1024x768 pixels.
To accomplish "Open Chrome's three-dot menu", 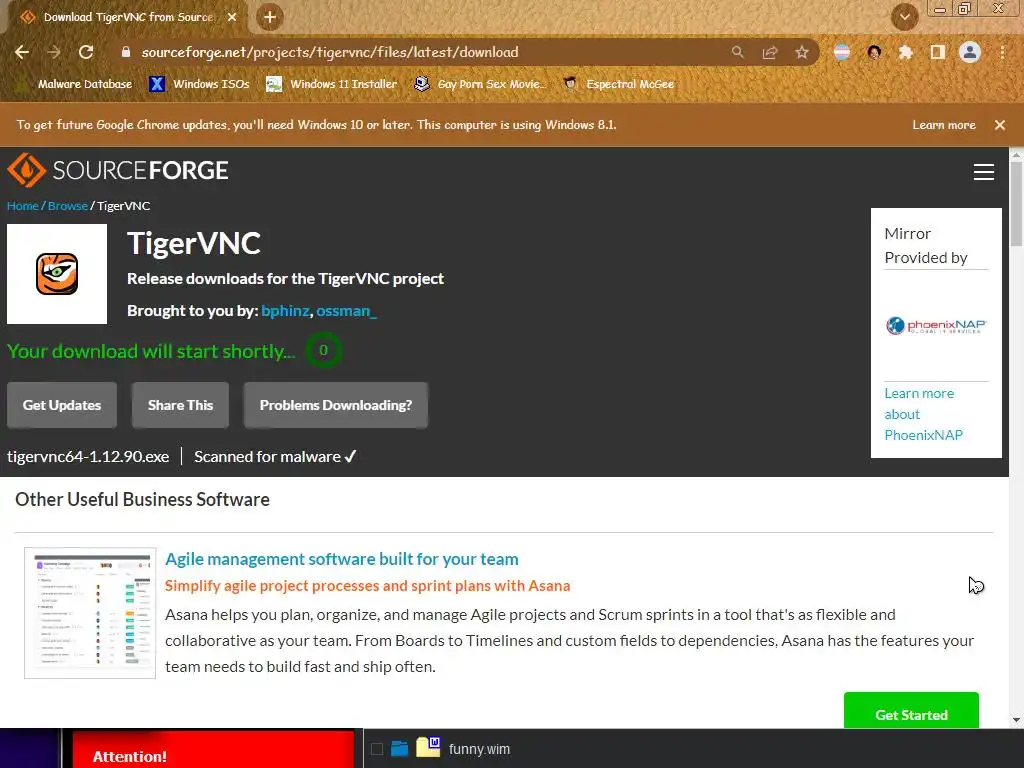I will 1002,52.
